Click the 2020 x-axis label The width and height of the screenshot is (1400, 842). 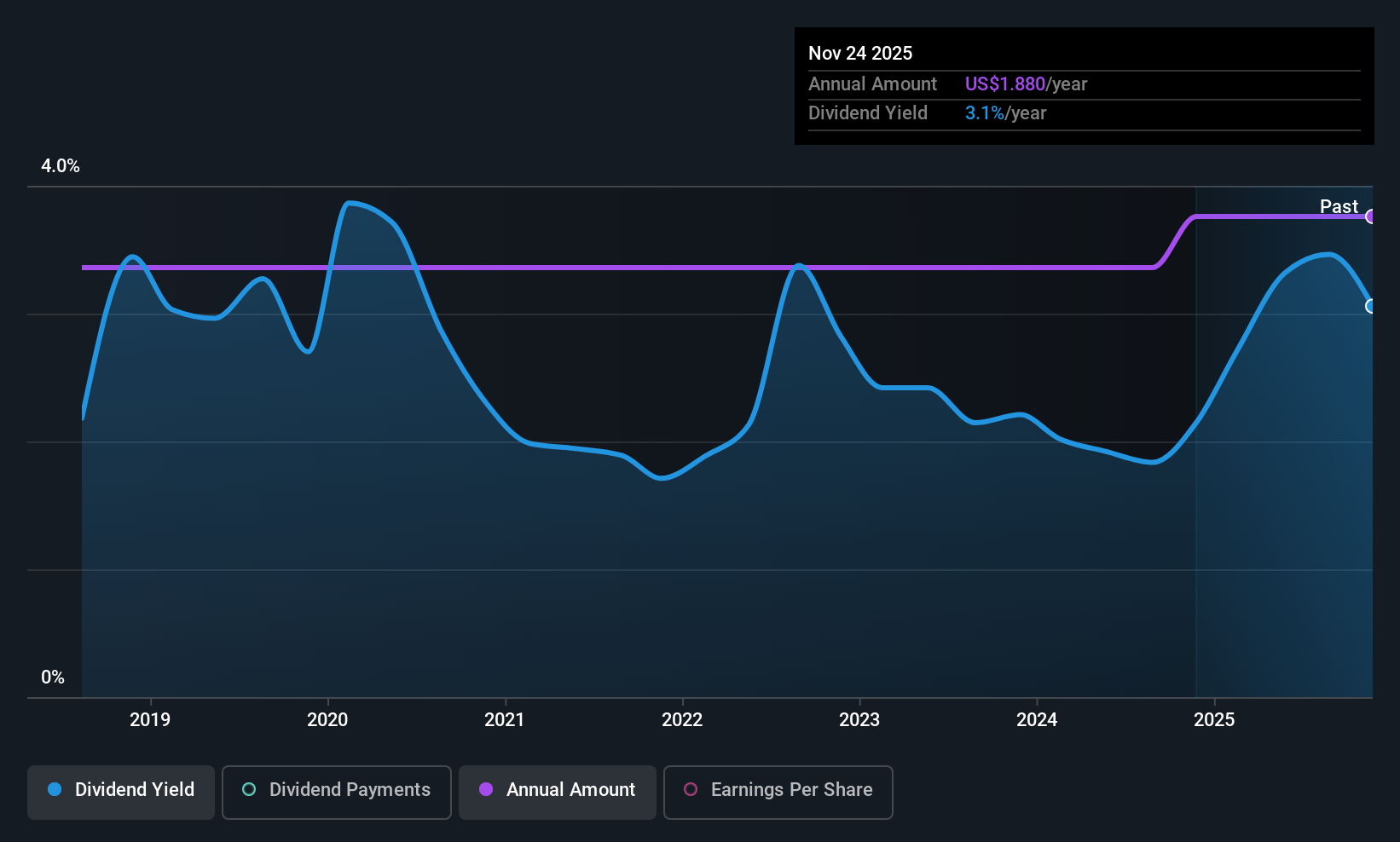(327, 720)
